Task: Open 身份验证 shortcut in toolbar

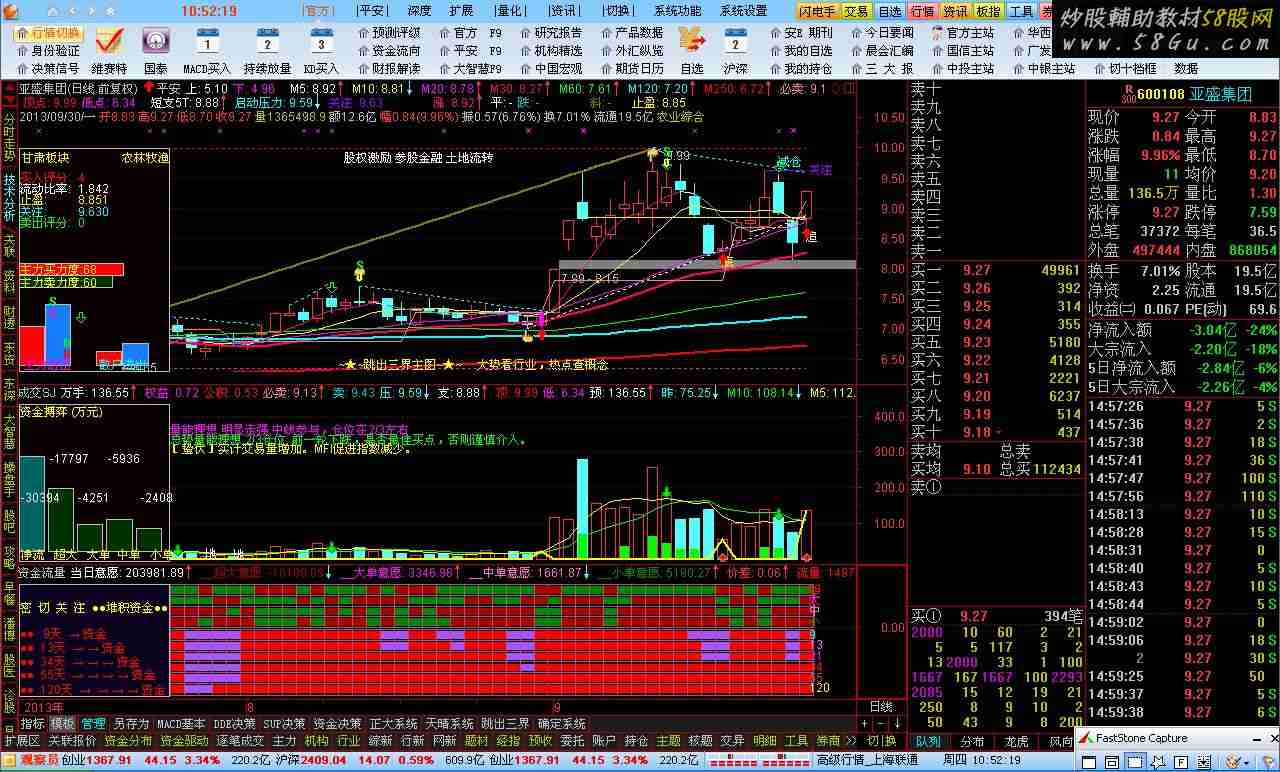Action: pos(47,50)
